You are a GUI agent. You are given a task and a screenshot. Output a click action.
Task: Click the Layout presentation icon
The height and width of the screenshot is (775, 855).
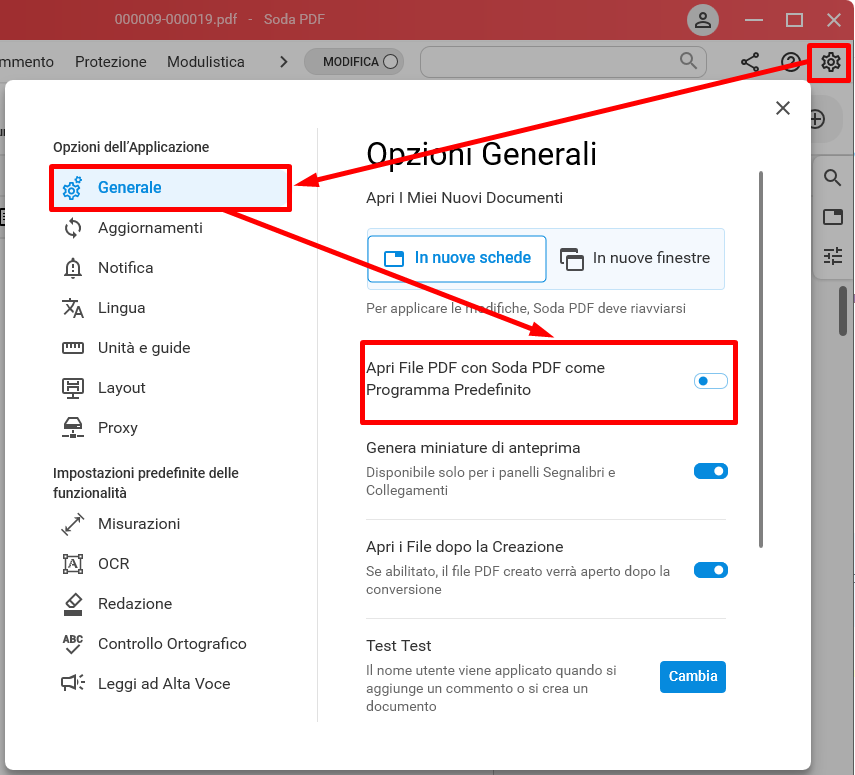pos(73,388)
